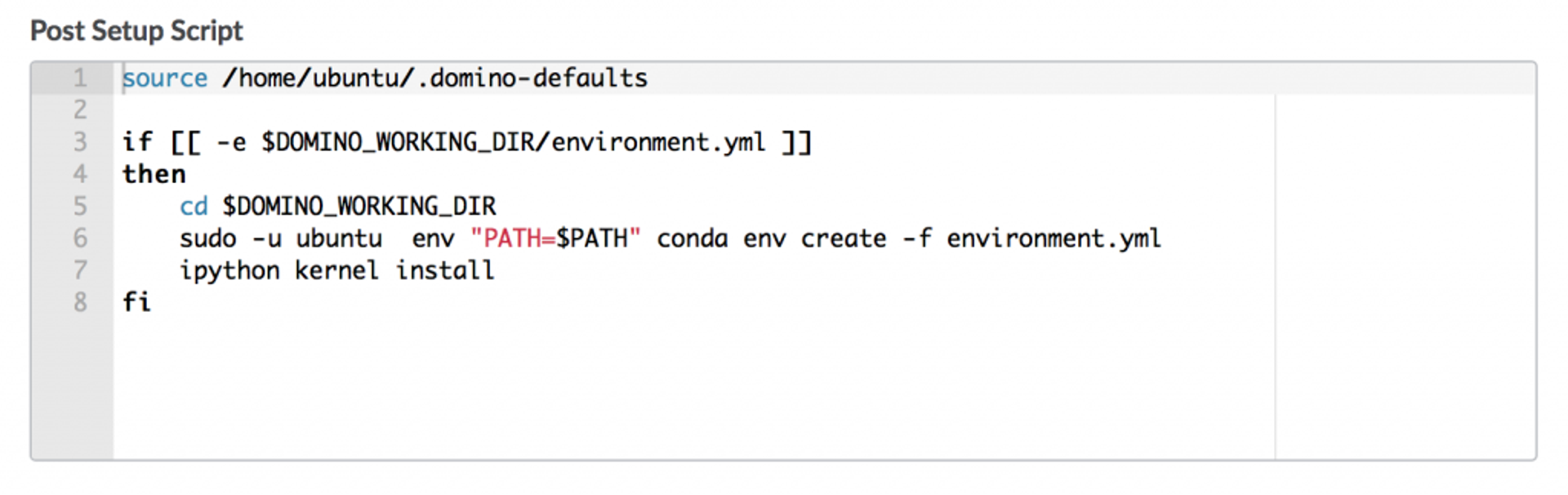
Task: Click the 'cd' command on line 5
Action: pos(194,207)
